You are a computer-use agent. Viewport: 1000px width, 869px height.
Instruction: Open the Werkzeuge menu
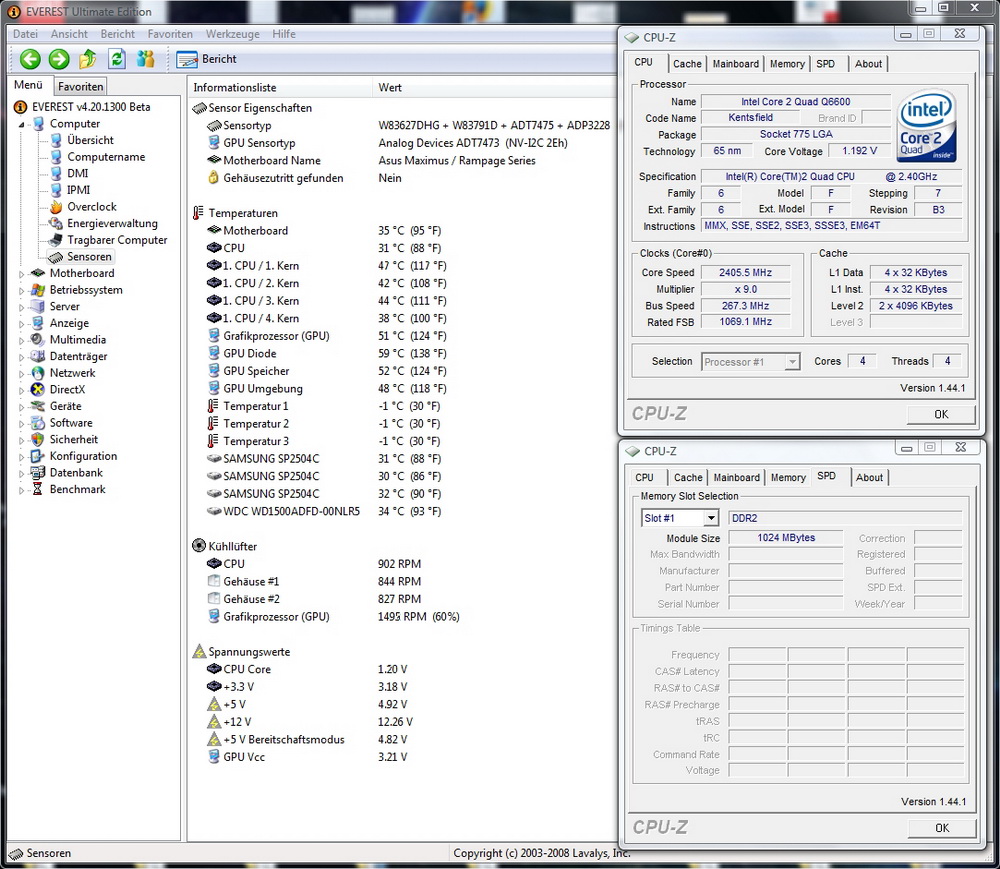(232, 34)
